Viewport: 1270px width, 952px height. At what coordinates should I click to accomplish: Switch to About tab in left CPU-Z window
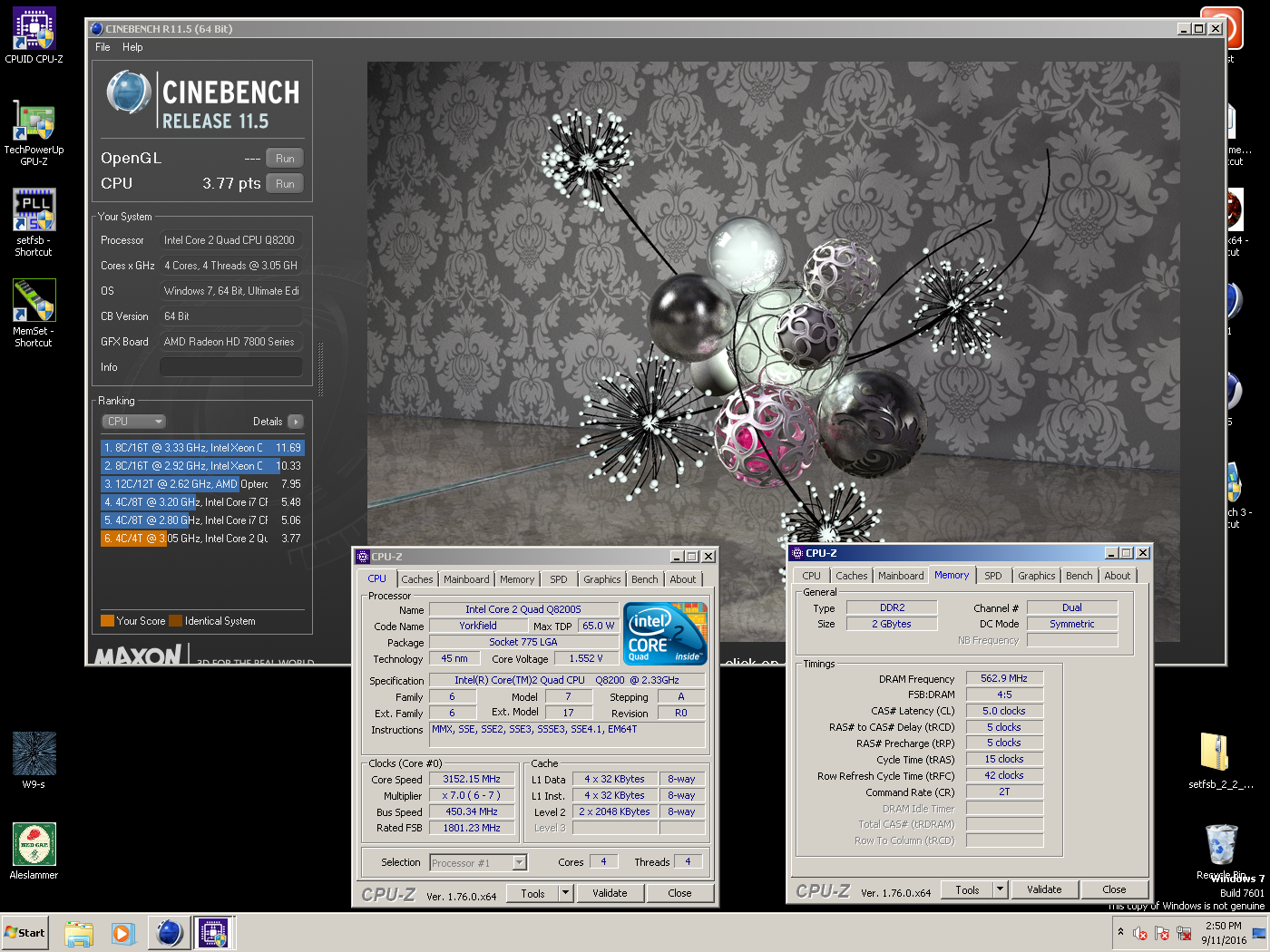pyautogui.click(x=683, y=579)
